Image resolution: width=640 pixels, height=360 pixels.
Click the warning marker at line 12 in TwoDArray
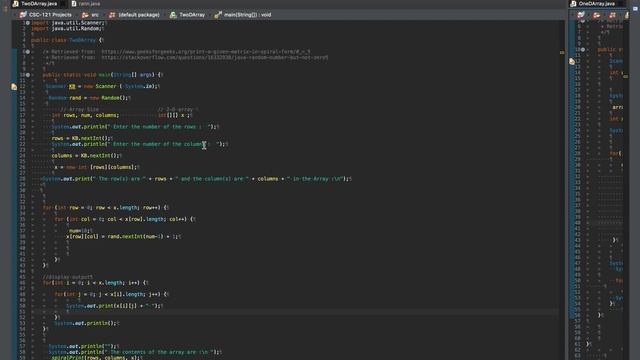coord(14,87)
